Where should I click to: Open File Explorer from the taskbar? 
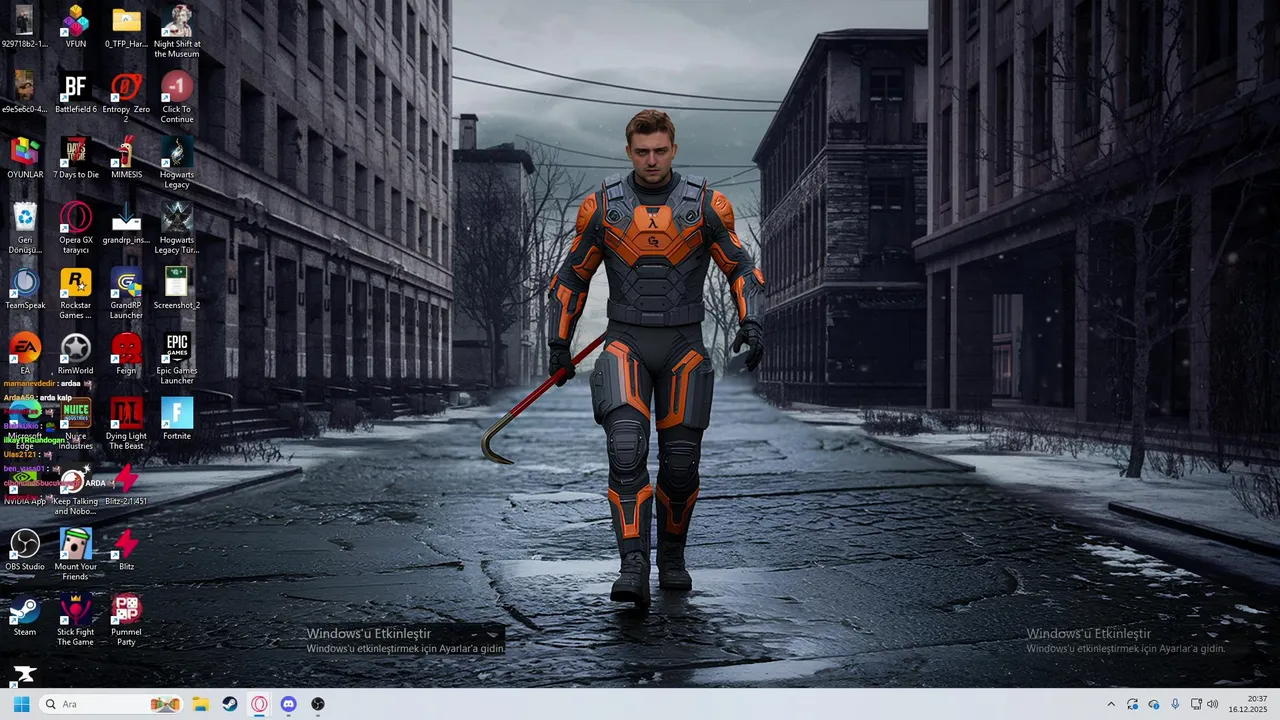(200, 704)
